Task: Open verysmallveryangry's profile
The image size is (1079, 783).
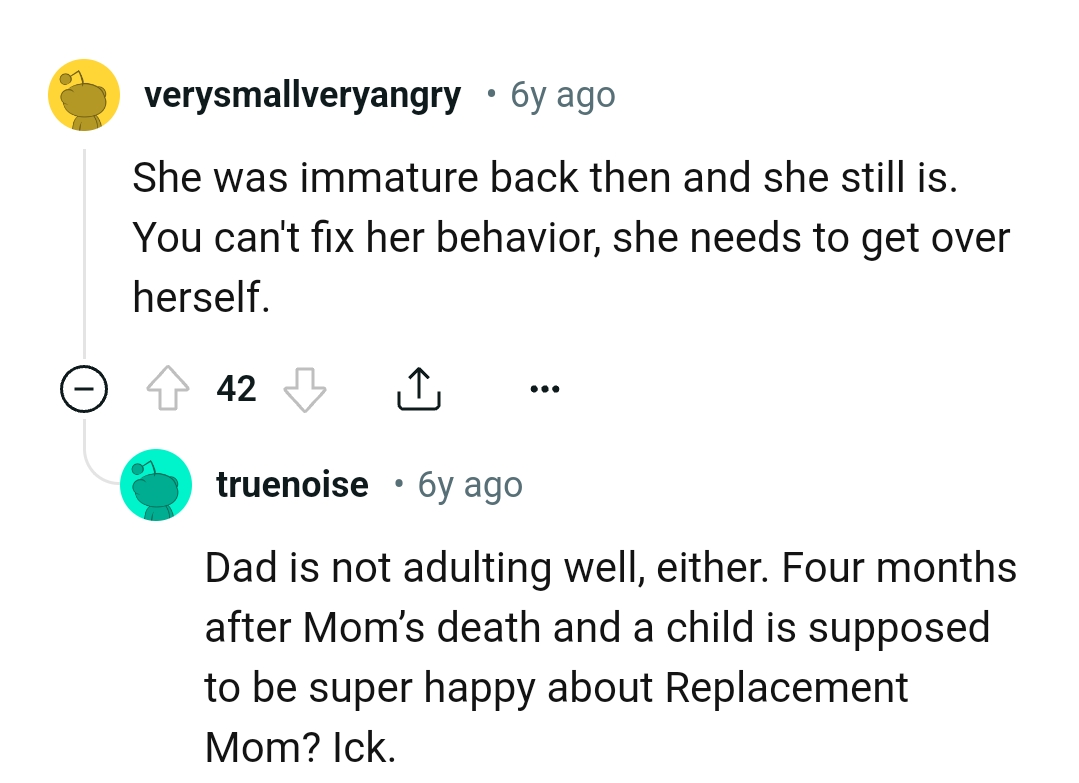Action: tap(303, 94)
